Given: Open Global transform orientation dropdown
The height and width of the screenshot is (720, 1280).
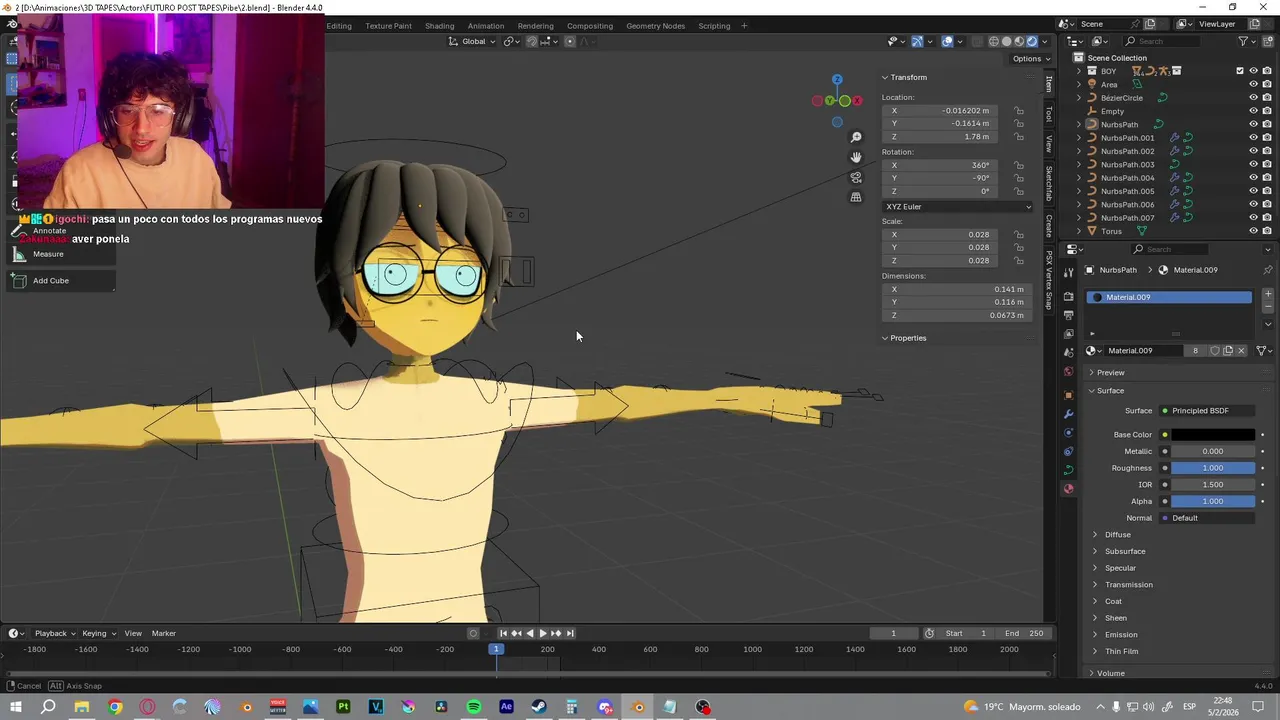Looking at the screenshot, I should (473, 41).
